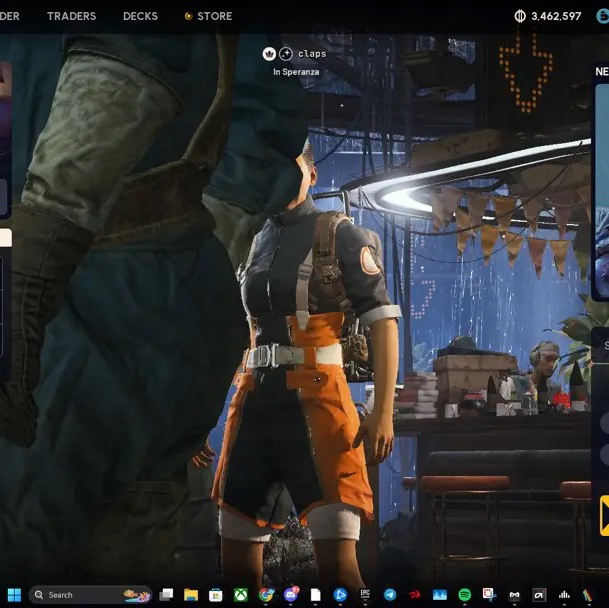The width and height of the screenshot is (609, 608).
Task: Click the In Speranza status text
Action: (296, 72)
